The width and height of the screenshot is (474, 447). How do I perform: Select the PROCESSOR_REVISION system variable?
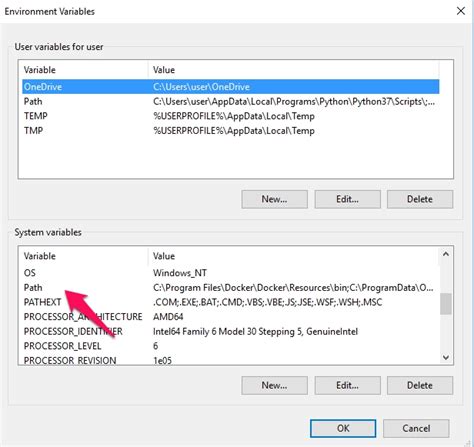pos(231,360)
